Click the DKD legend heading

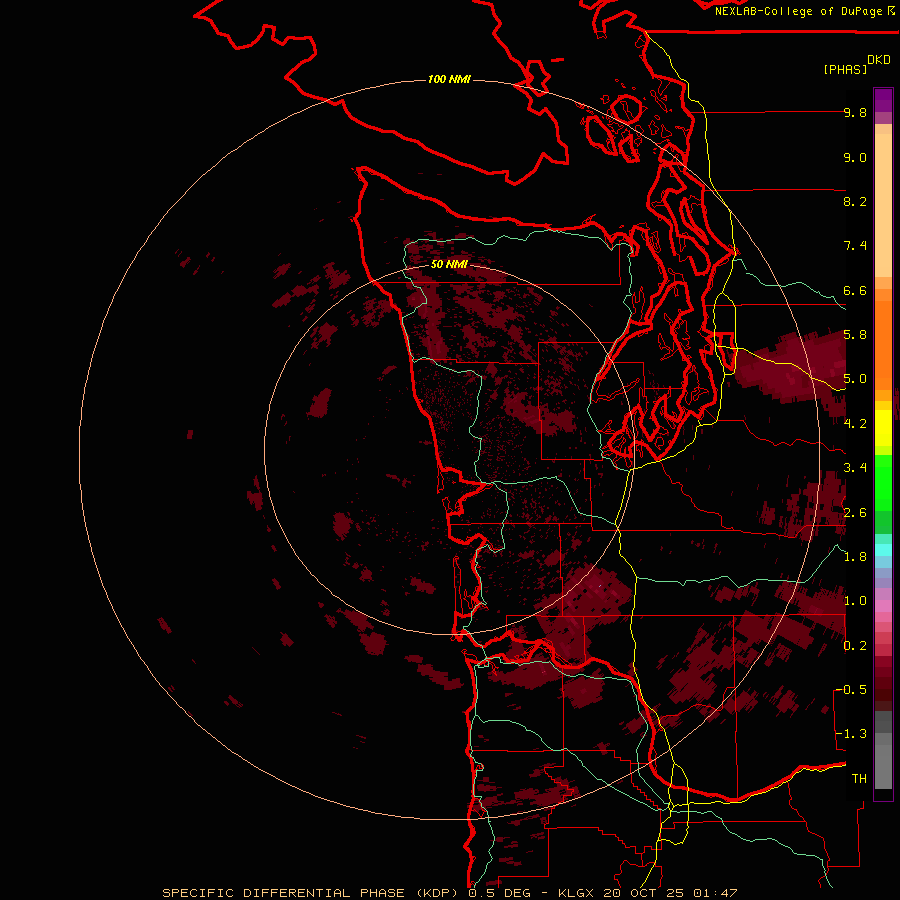click(x=879, y=60)
